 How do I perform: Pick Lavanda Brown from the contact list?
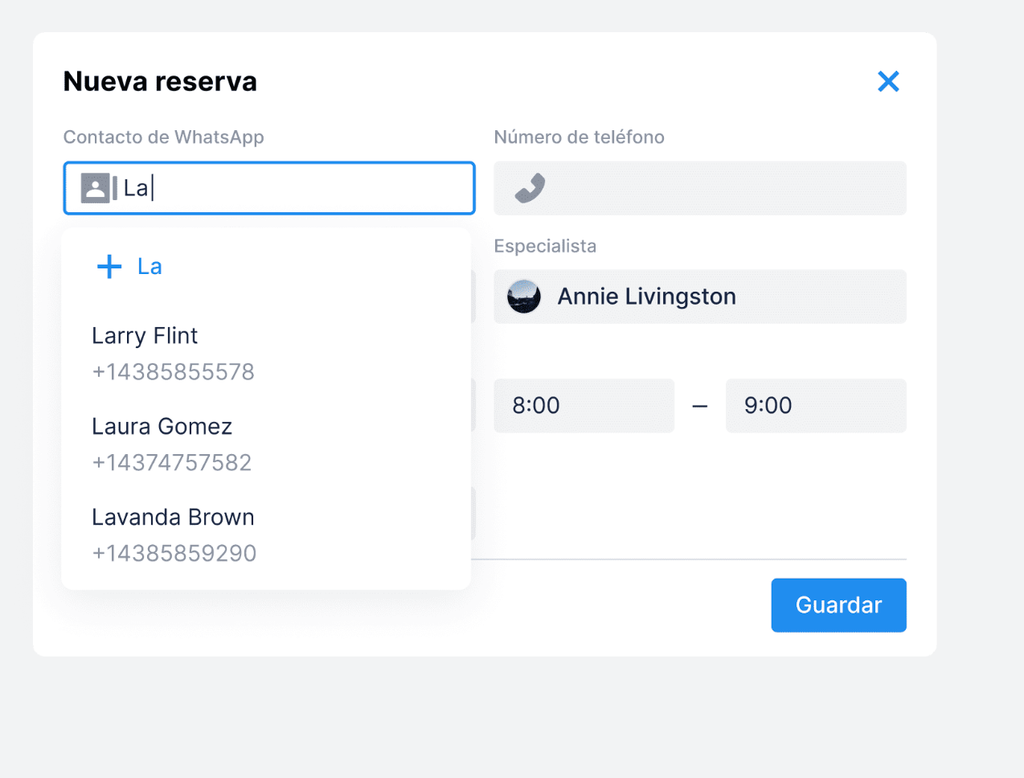pyautogui.click(x=173, y=518)
